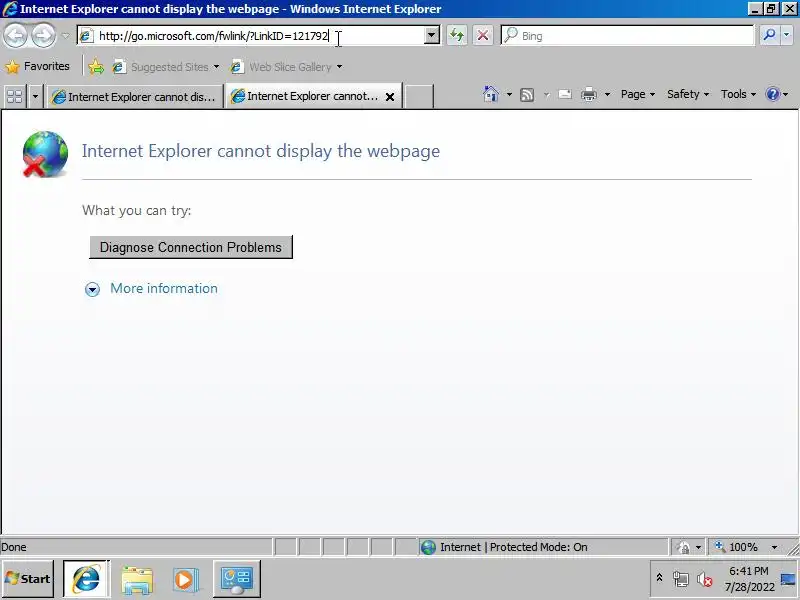Open the control panel taskbar icon
Viewport: 800px width, 600px height.
click(x=236, y=579)
